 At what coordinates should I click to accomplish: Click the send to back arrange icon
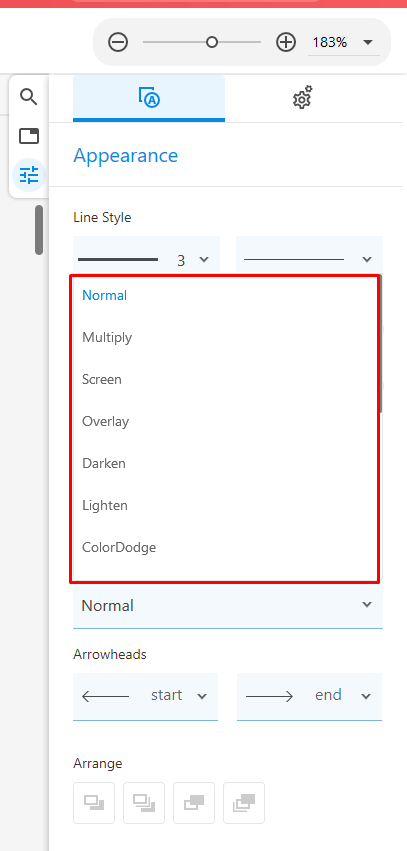[x=244, y=803]
